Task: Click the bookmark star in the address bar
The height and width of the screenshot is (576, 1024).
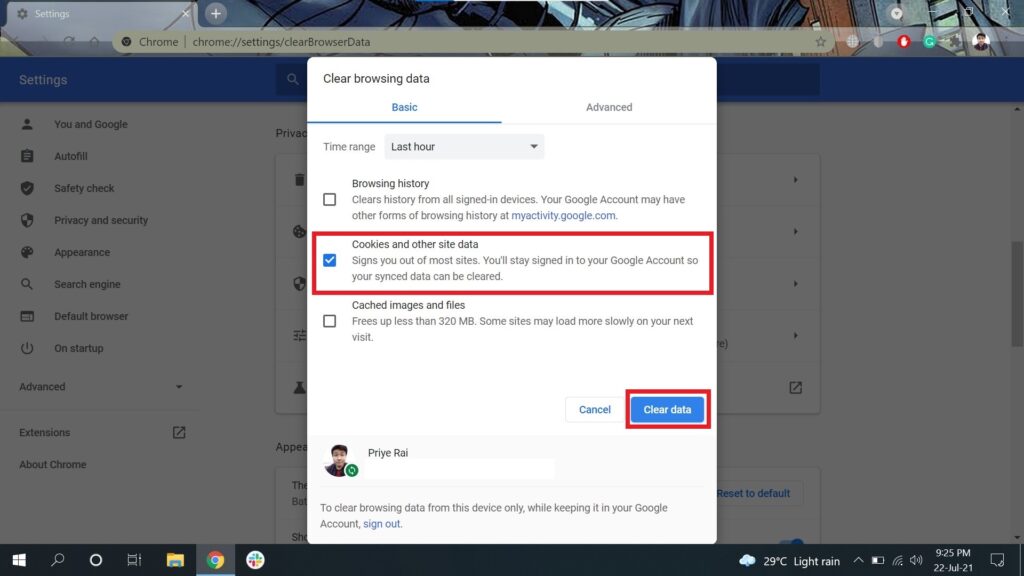Action: click(820, 42)
